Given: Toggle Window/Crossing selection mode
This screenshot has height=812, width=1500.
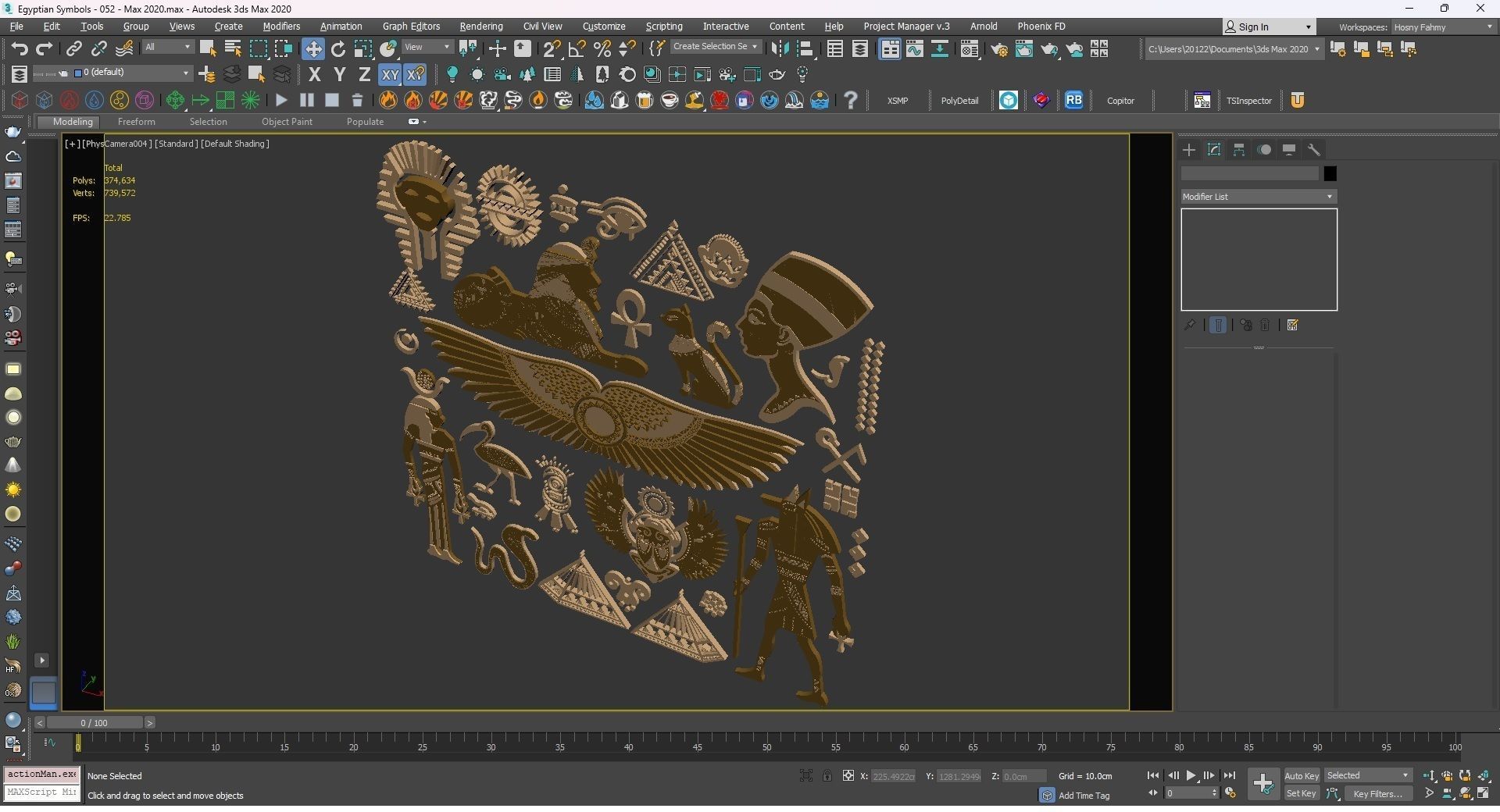Looking at the screenshot, I should click(283, 48).
